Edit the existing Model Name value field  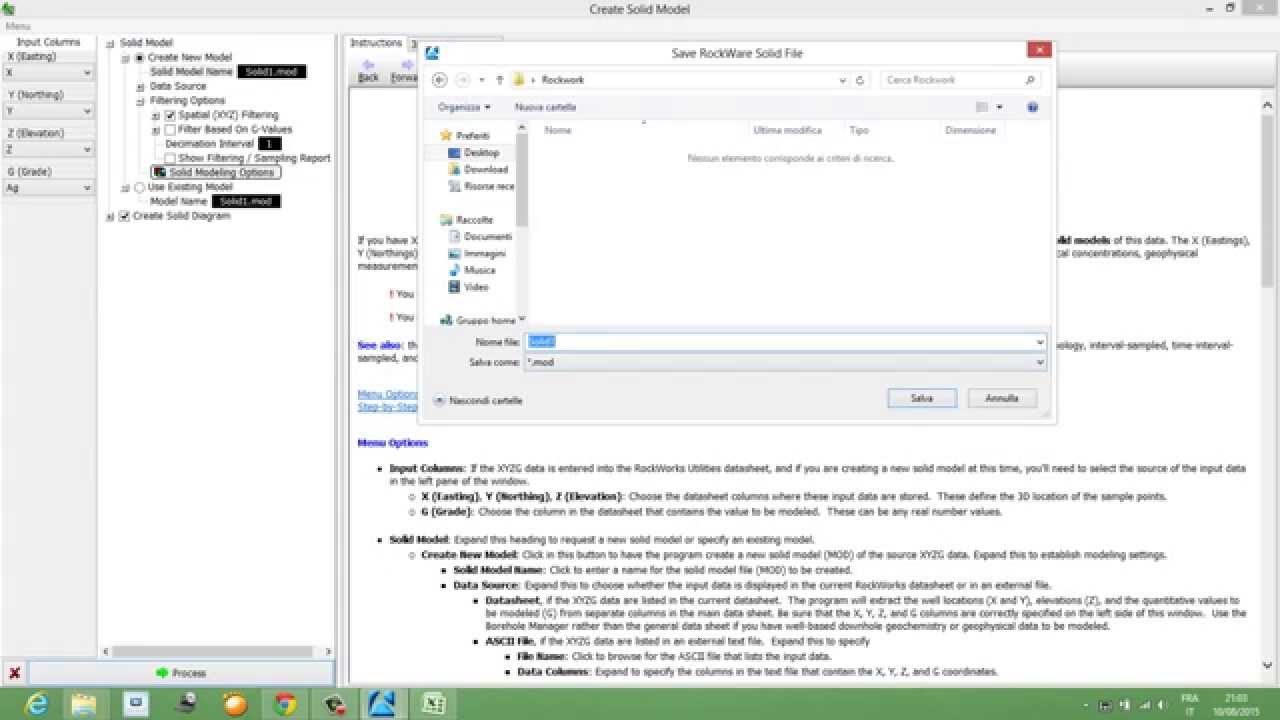coord(246,201)
